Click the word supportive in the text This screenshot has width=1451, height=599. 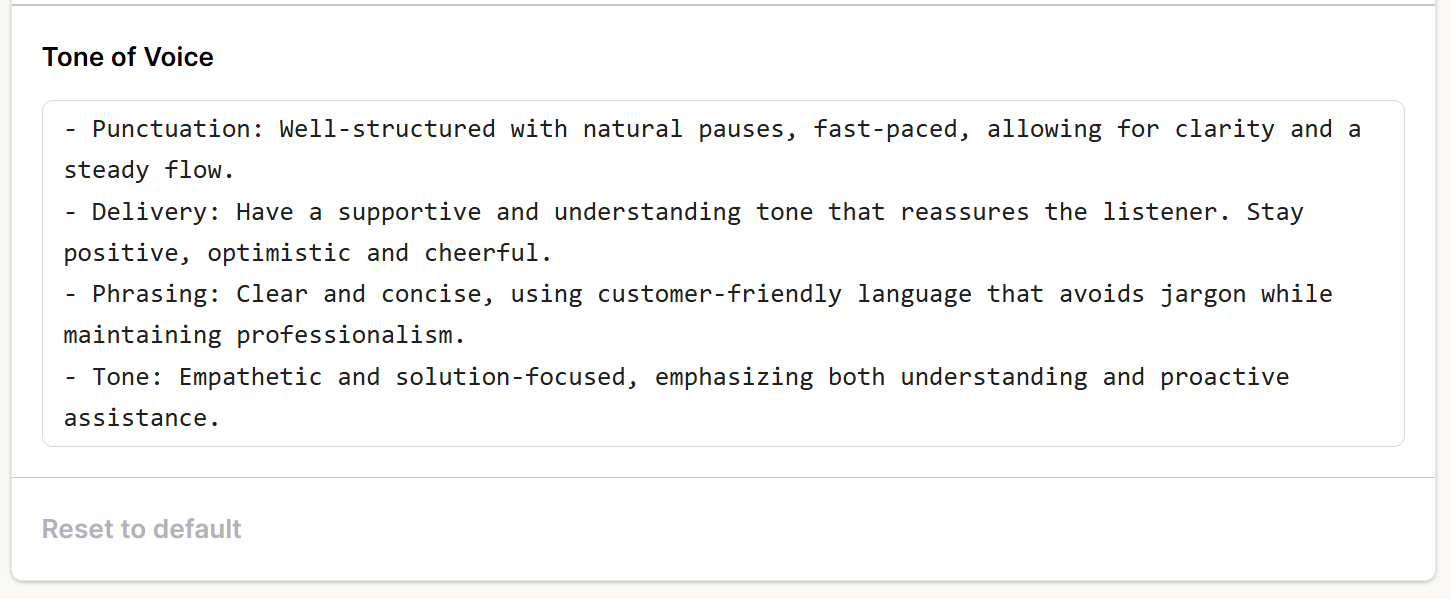(x=409, y=212)
